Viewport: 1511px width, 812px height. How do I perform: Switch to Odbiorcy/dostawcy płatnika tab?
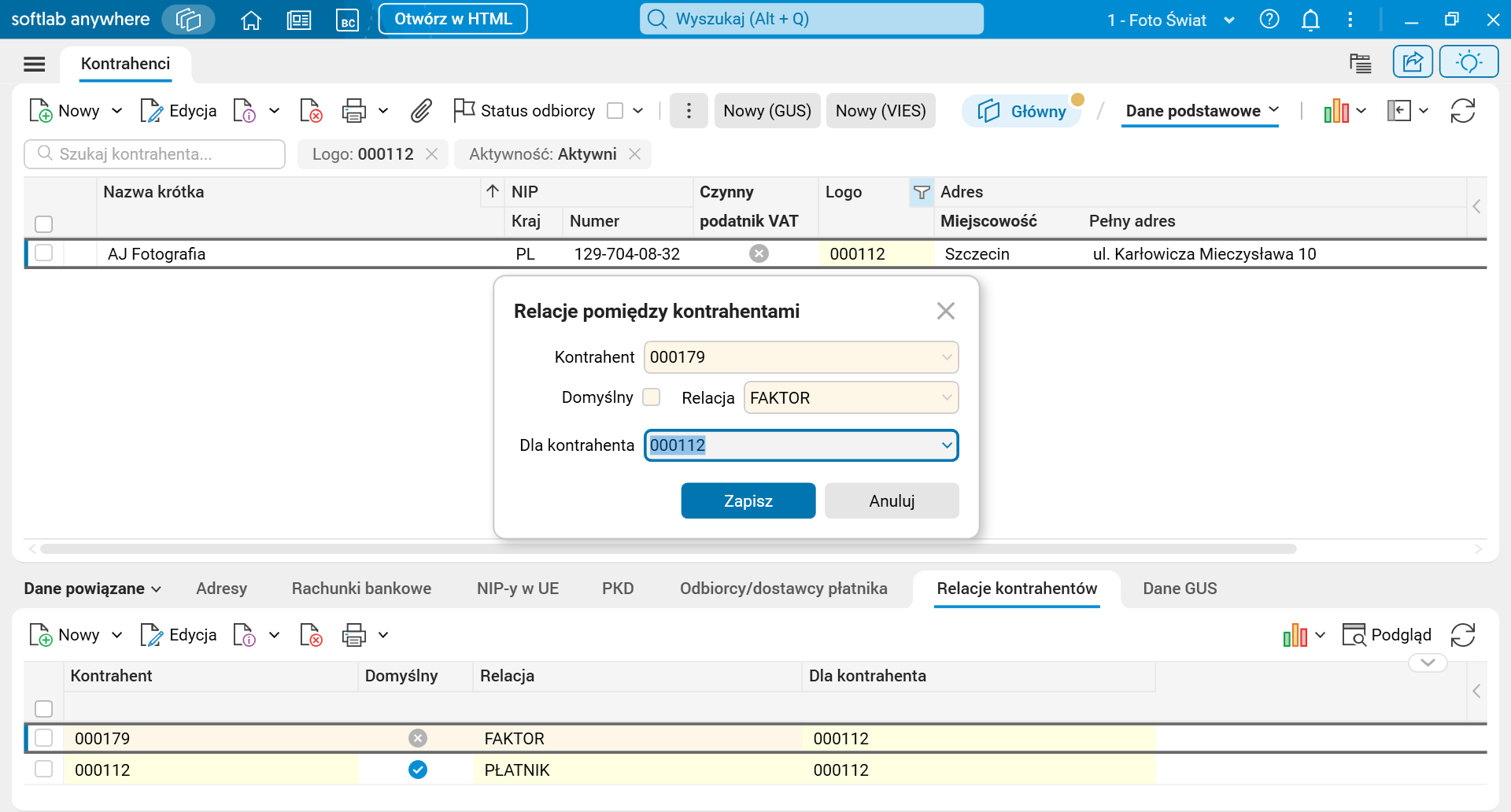click(784, 589)
